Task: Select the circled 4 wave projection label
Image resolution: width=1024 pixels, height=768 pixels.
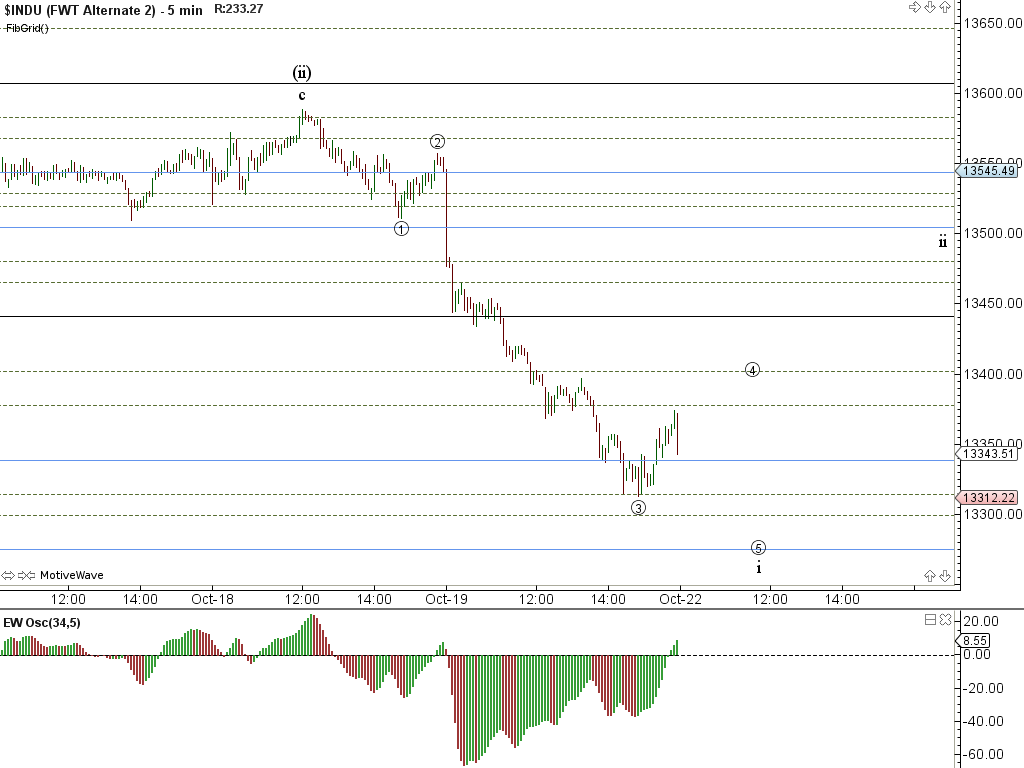Action: coord(752,370)
